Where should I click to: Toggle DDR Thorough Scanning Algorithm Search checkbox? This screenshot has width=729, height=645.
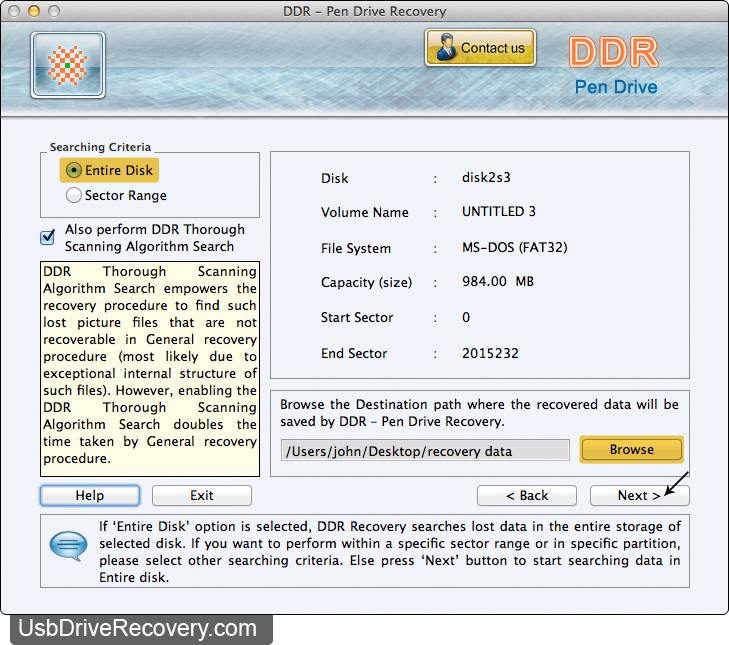[47, 237]
